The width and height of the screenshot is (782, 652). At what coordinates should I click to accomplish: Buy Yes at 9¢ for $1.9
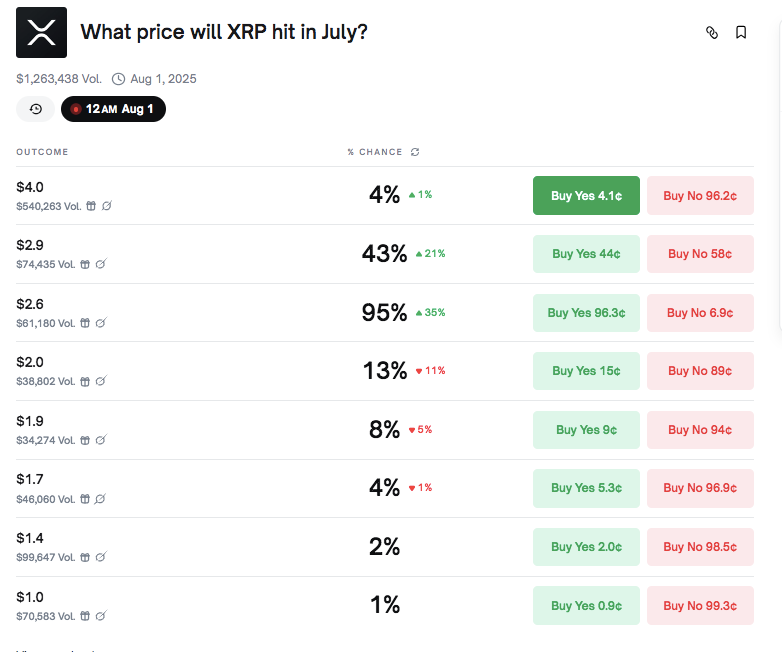pos(586,430)
